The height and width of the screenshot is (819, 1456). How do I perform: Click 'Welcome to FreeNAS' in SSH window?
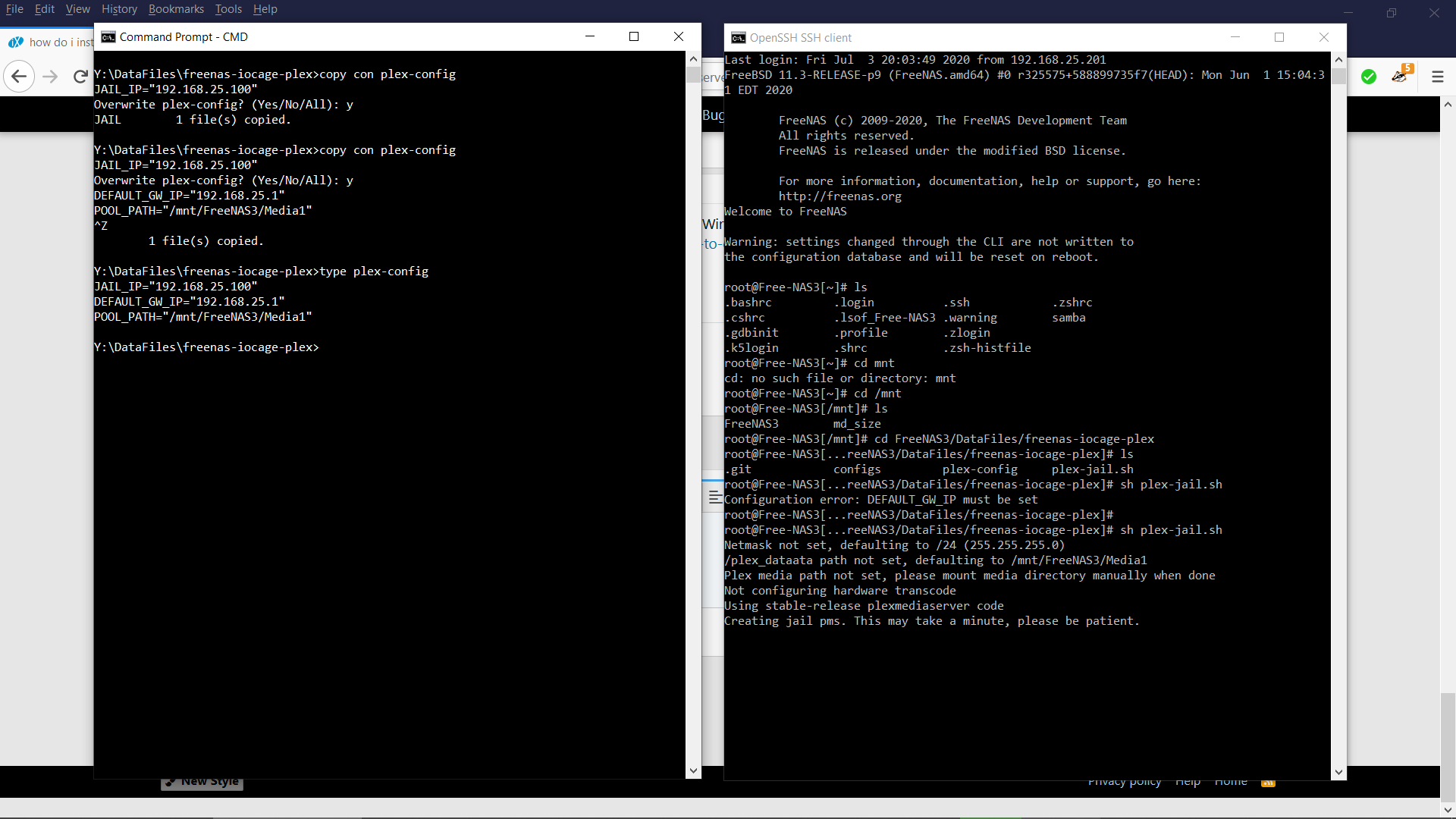(x=786, y=212)
